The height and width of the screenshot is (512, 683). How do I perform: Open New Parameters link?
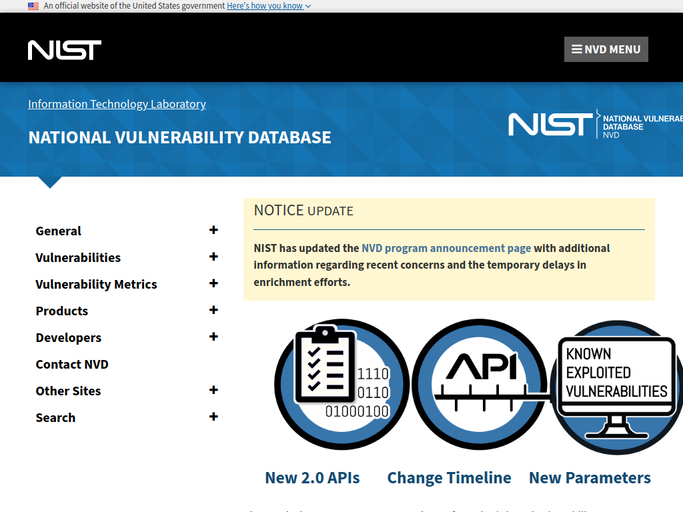click(x=590, y=478)
